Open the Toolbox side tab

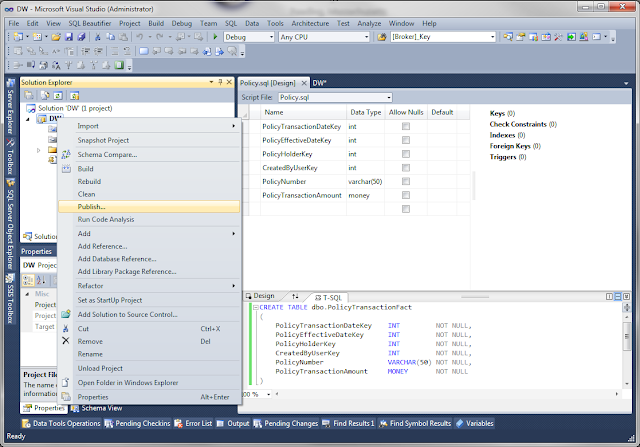[10, 157]
